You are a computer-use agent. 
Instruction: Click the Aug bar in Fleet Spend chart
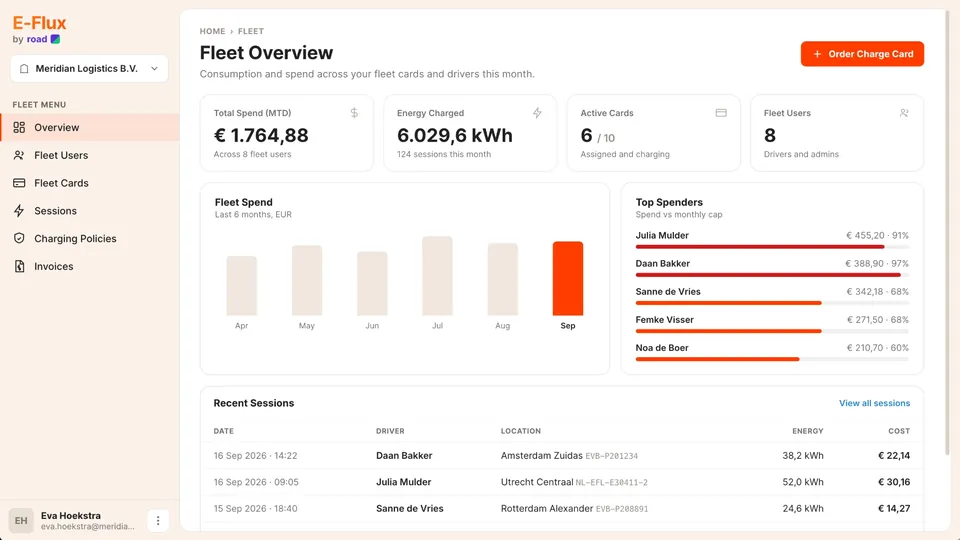503,279
